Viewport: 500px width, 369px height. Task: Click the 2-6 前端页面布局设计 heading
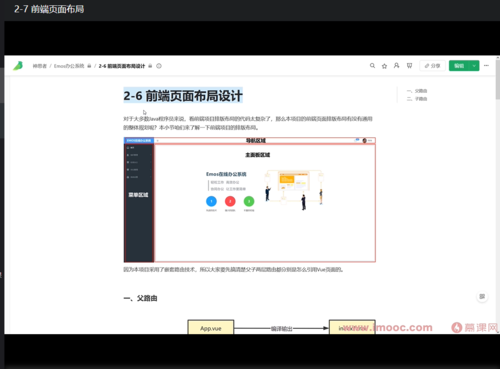click(x=183, y=96)
